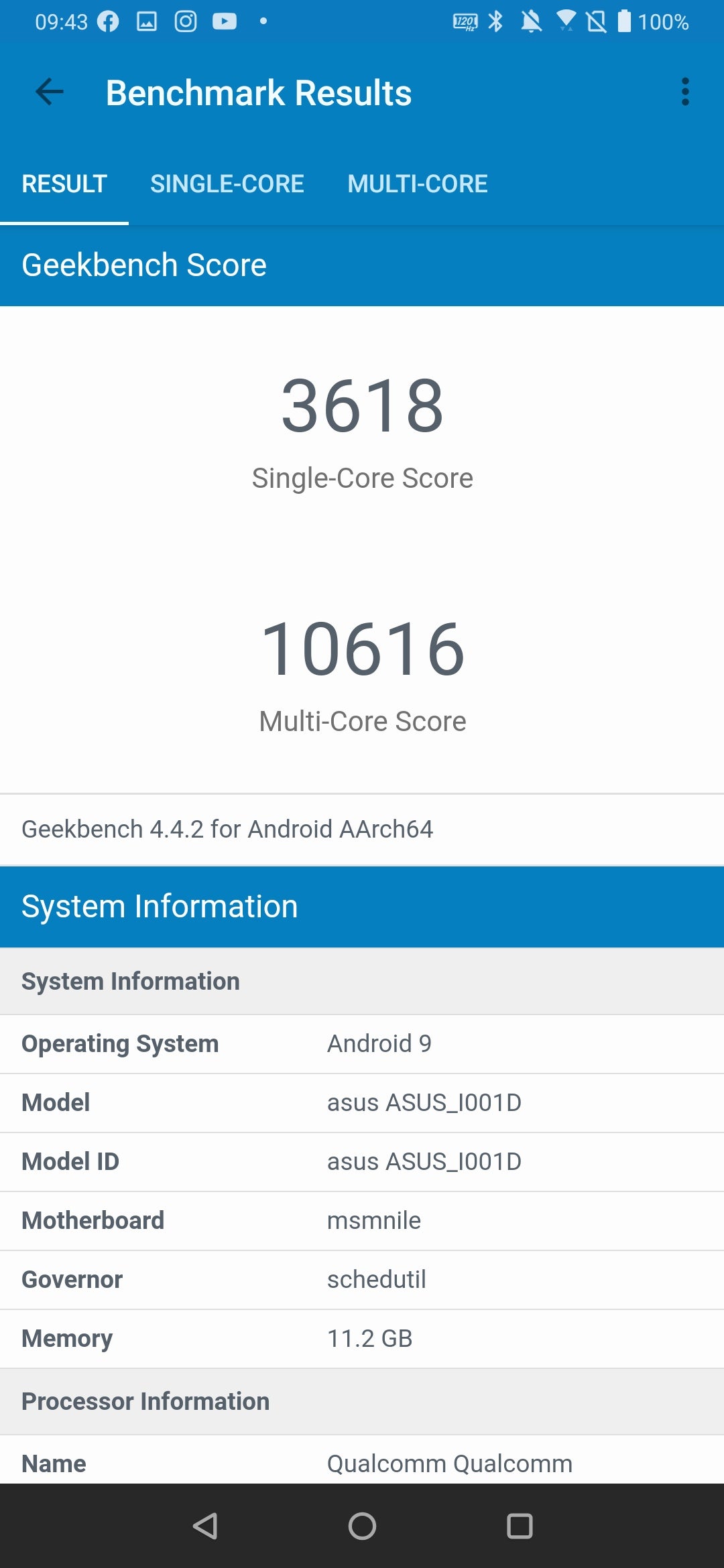Viewport: 724px width, 1568px height.
Task: Tap the no-SIM card icon
Action: click(x=596, y=21)
